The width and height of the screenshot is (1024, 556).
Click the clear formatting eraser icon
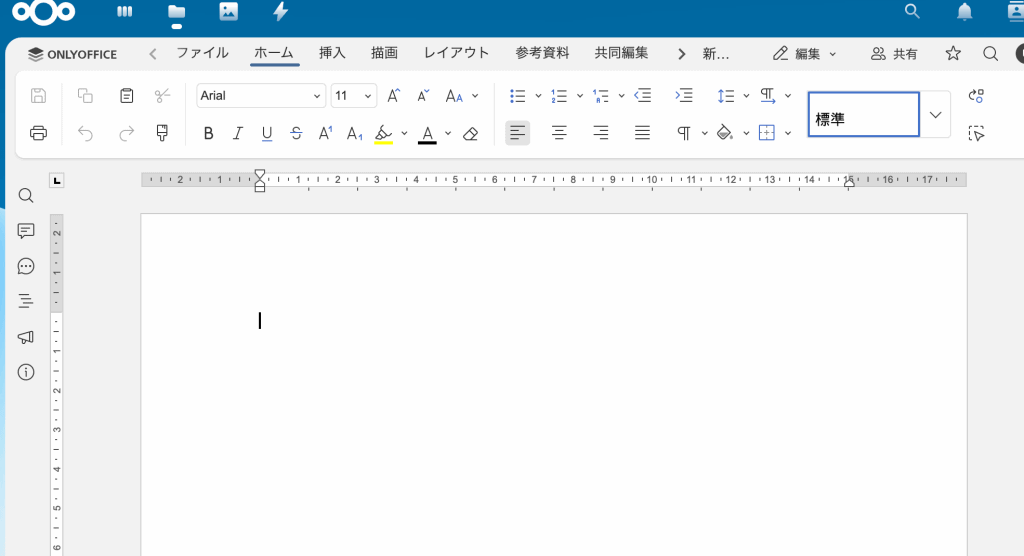point(471,133)
